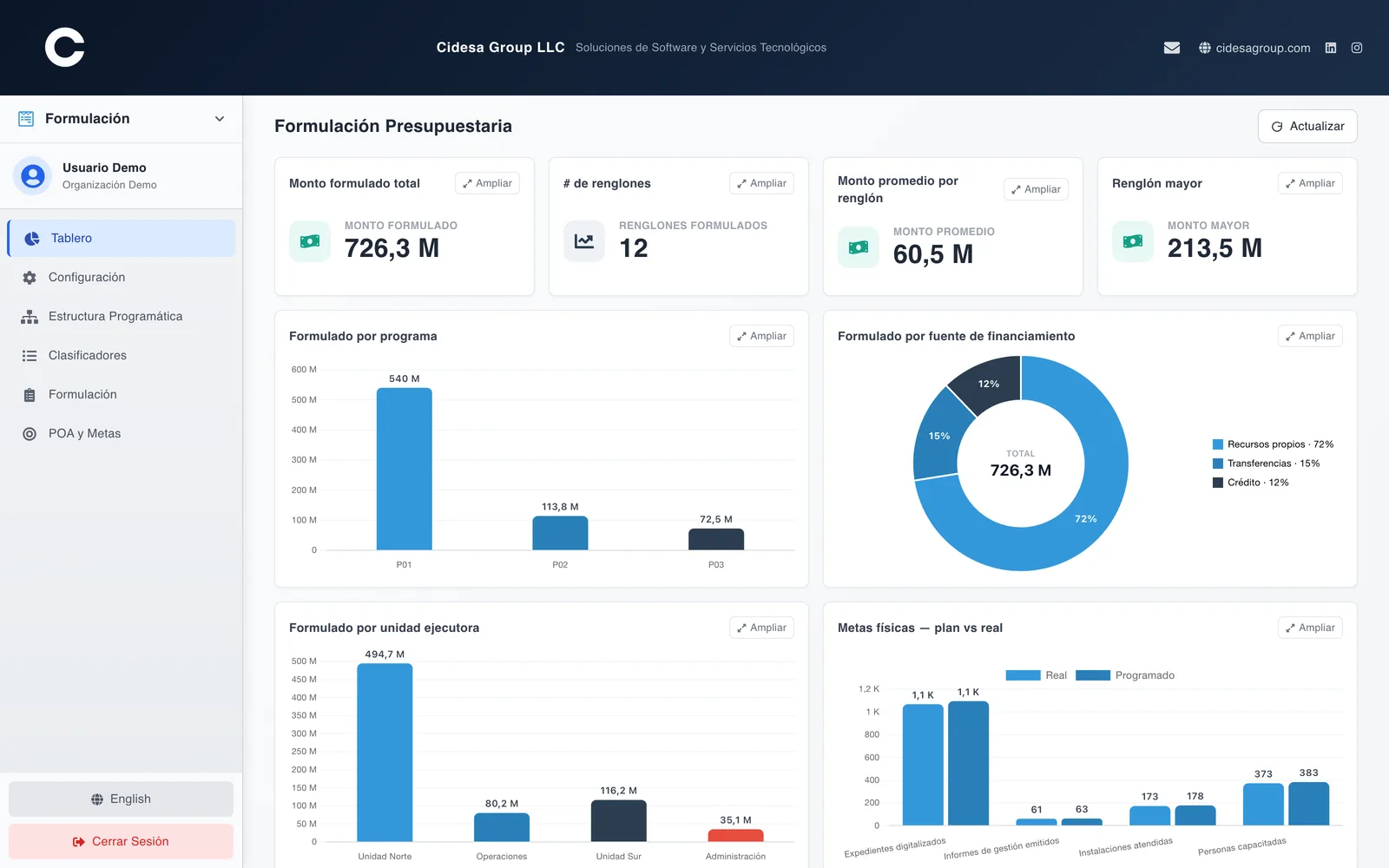Click the money icon beside Monto Mayor
The height and width of the screenshot is (868, 1389).
pos(1133,241)
